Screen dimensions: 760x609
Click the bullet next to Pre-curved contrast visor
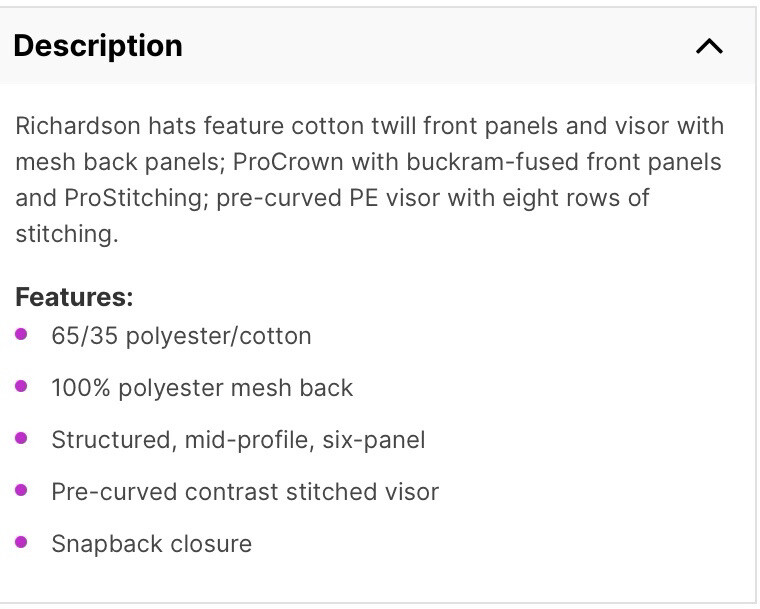[22, 490]
